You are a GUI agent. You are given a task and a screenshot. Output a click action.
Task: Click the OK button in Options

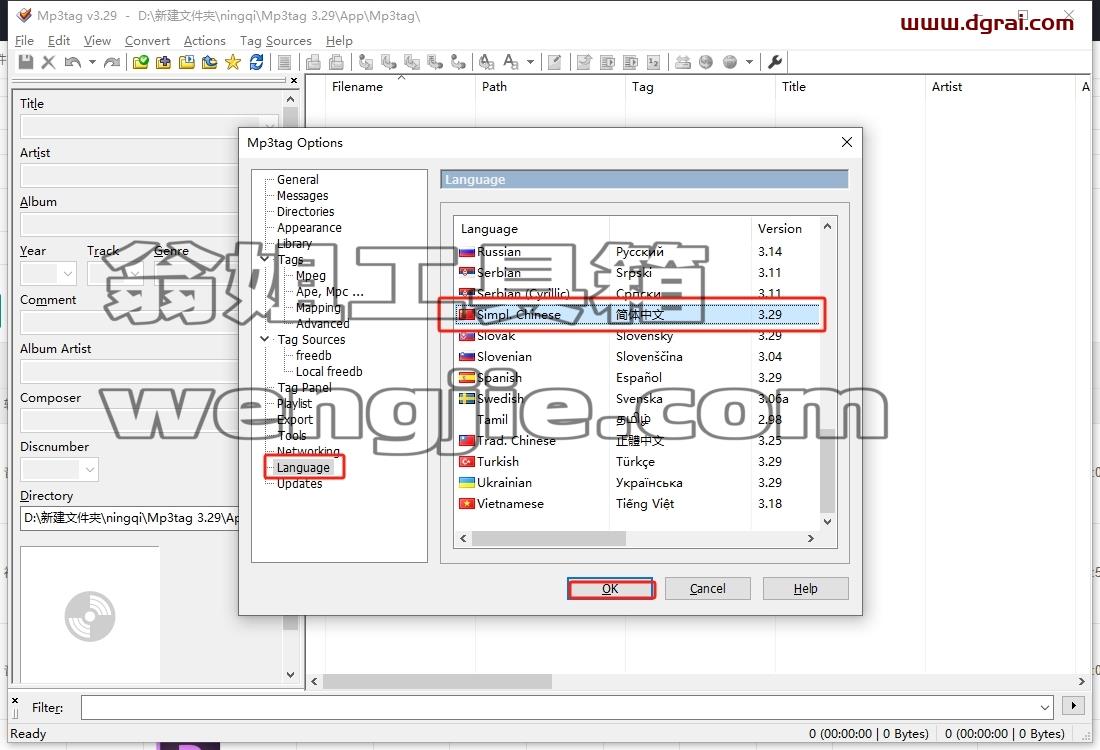610,589
